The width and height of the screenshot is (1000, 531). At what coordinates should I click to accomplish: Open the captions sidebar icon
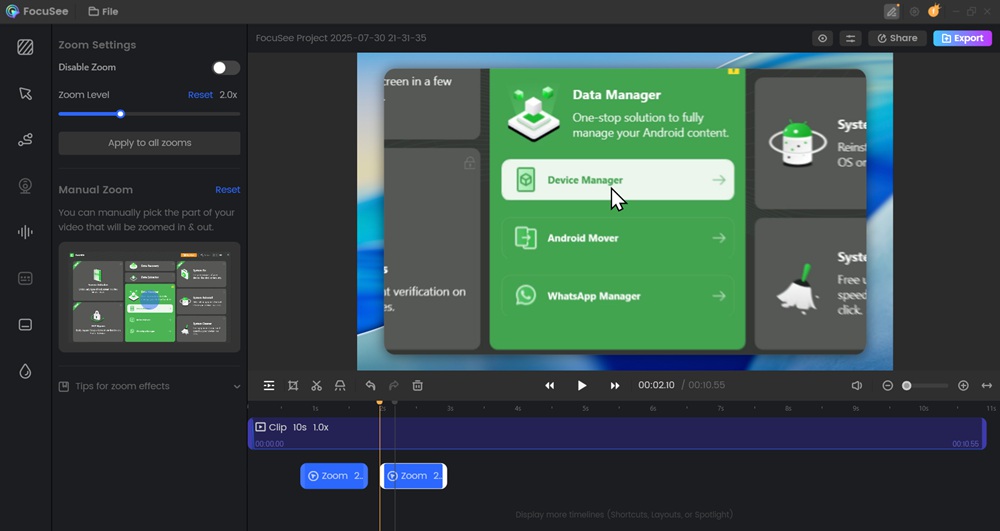26,279
